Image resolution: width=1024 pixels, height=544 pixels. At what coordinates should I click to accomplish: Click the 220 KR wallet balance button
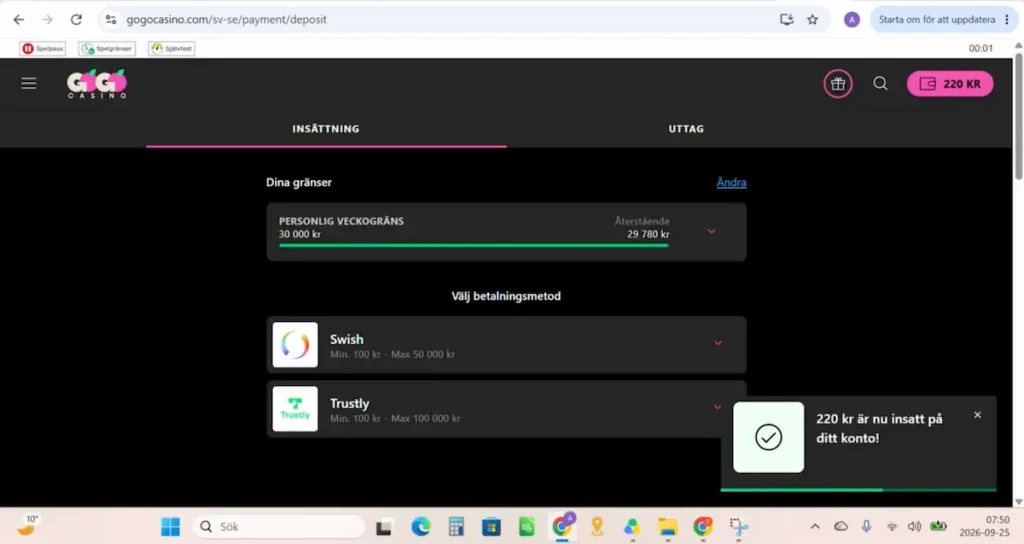[x=950, y=84]
